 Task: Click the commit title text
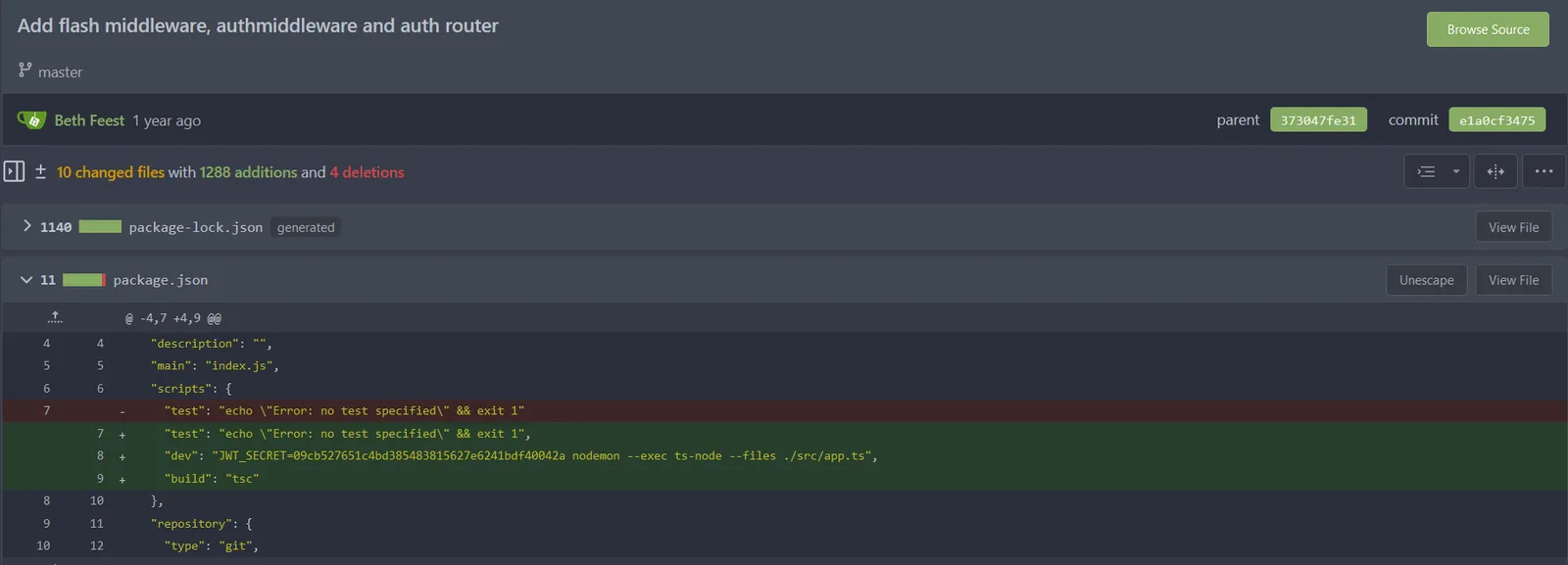click(x=258, y=26)
